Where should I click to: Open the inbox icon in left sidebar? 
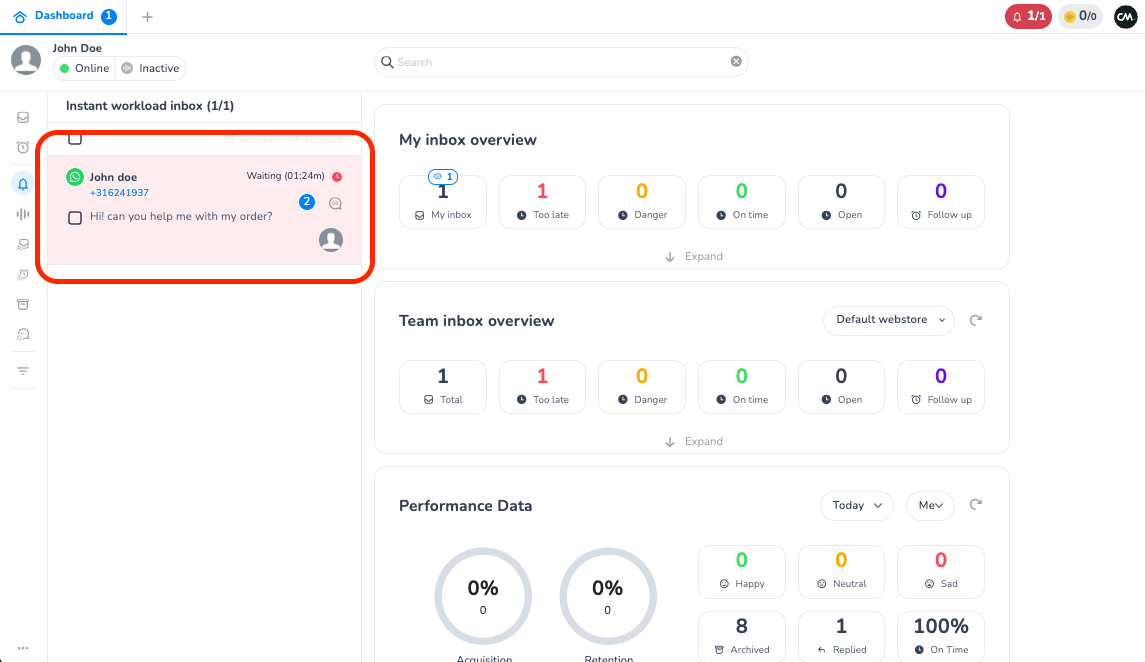(x=23, y=118)
